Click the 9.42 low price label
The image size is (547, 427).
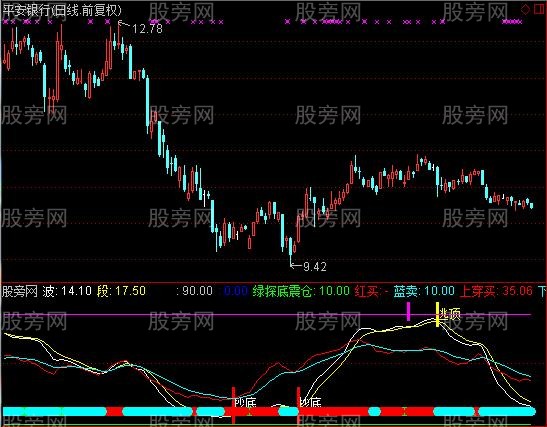coord(315,267)
